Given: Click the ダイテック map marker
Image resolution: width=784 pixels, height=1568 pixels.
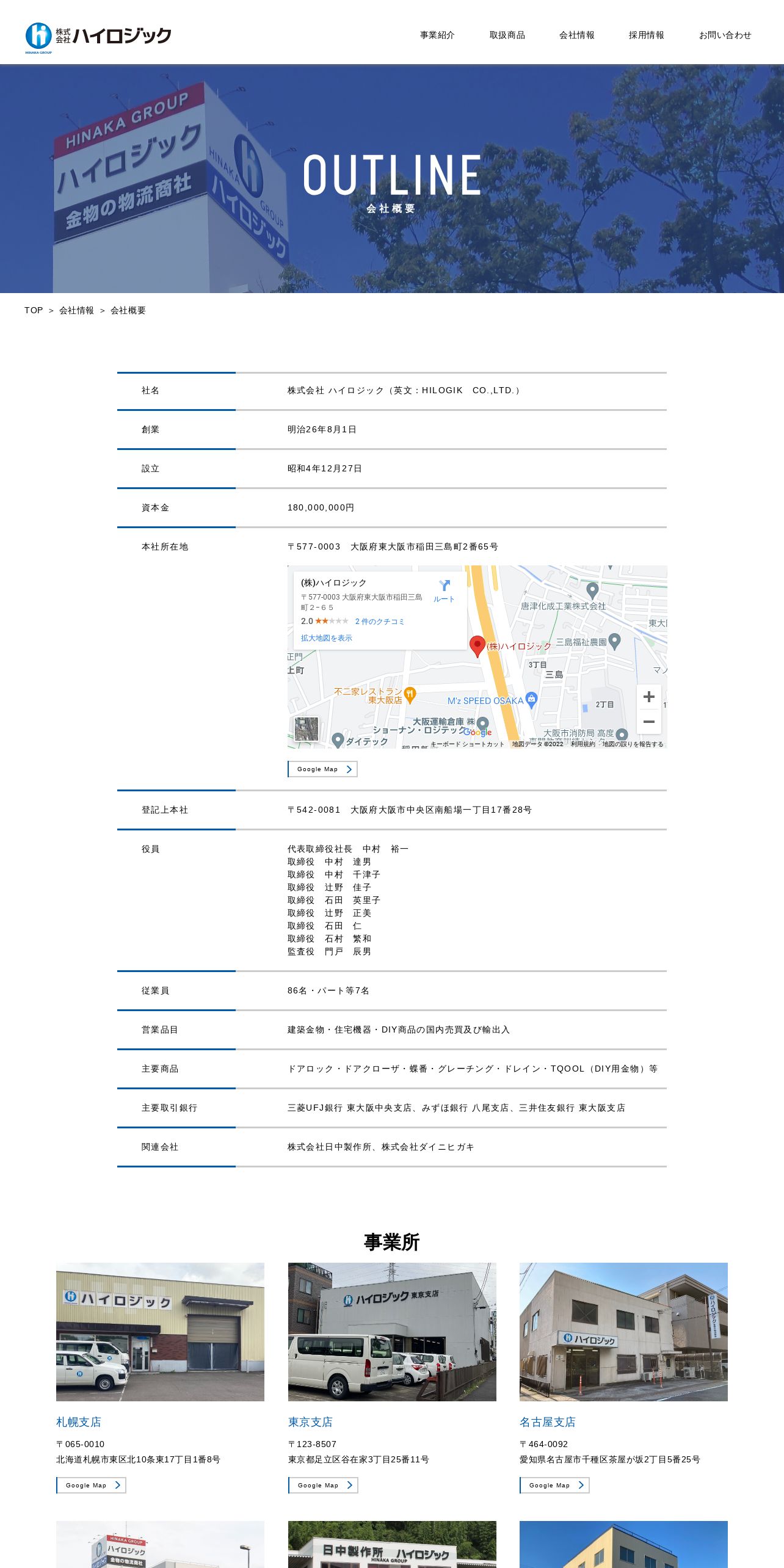Looking at the screenshot, I should coord(338,740).
